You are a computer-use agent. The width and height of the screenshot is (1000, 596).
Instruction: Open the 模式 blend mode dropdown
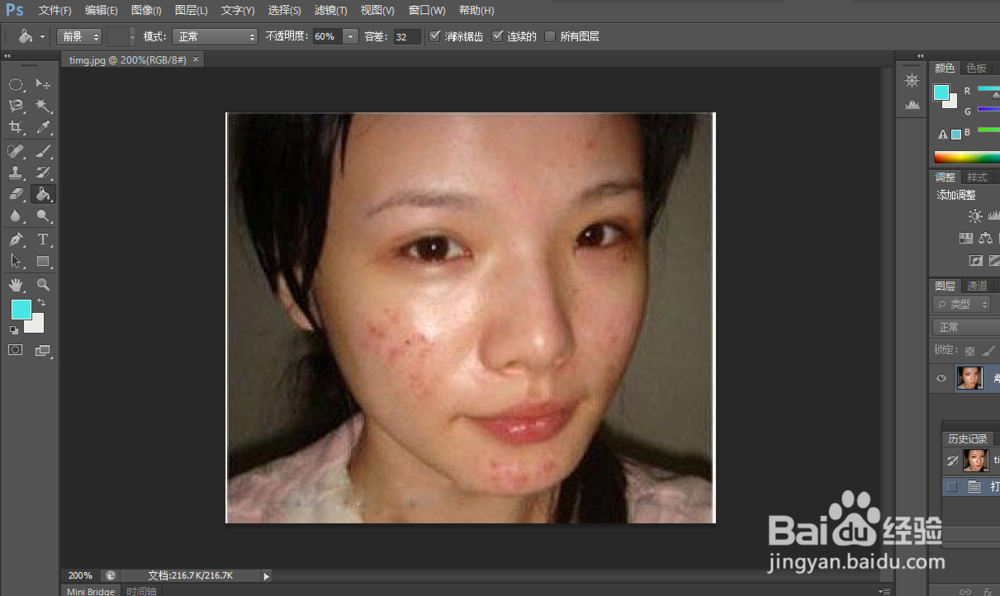(x=214, y=36)
